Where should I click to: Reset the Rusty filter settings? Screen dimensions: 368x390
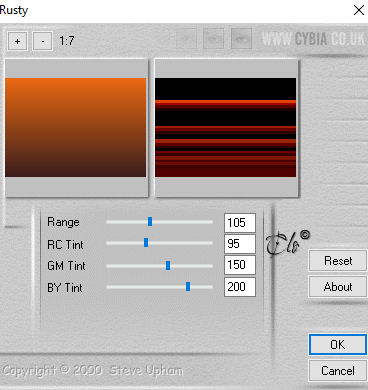coord(338,261)
